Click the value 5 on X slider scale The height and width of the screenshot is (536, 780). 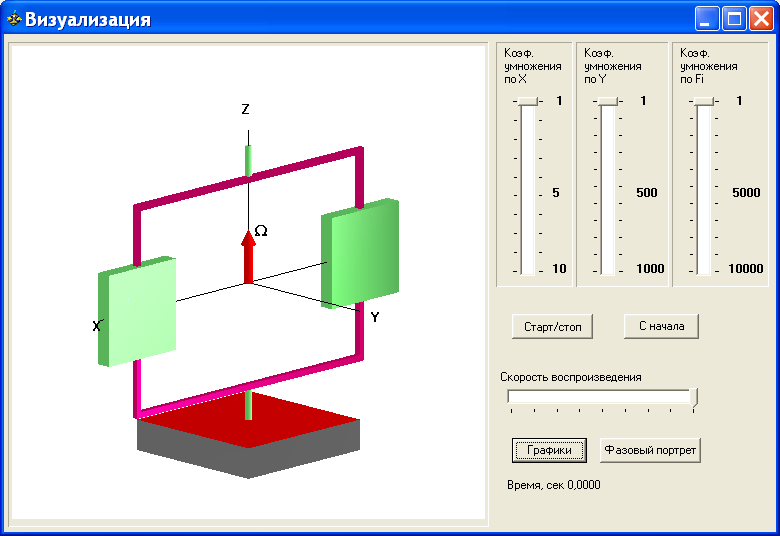click(556, 193)
